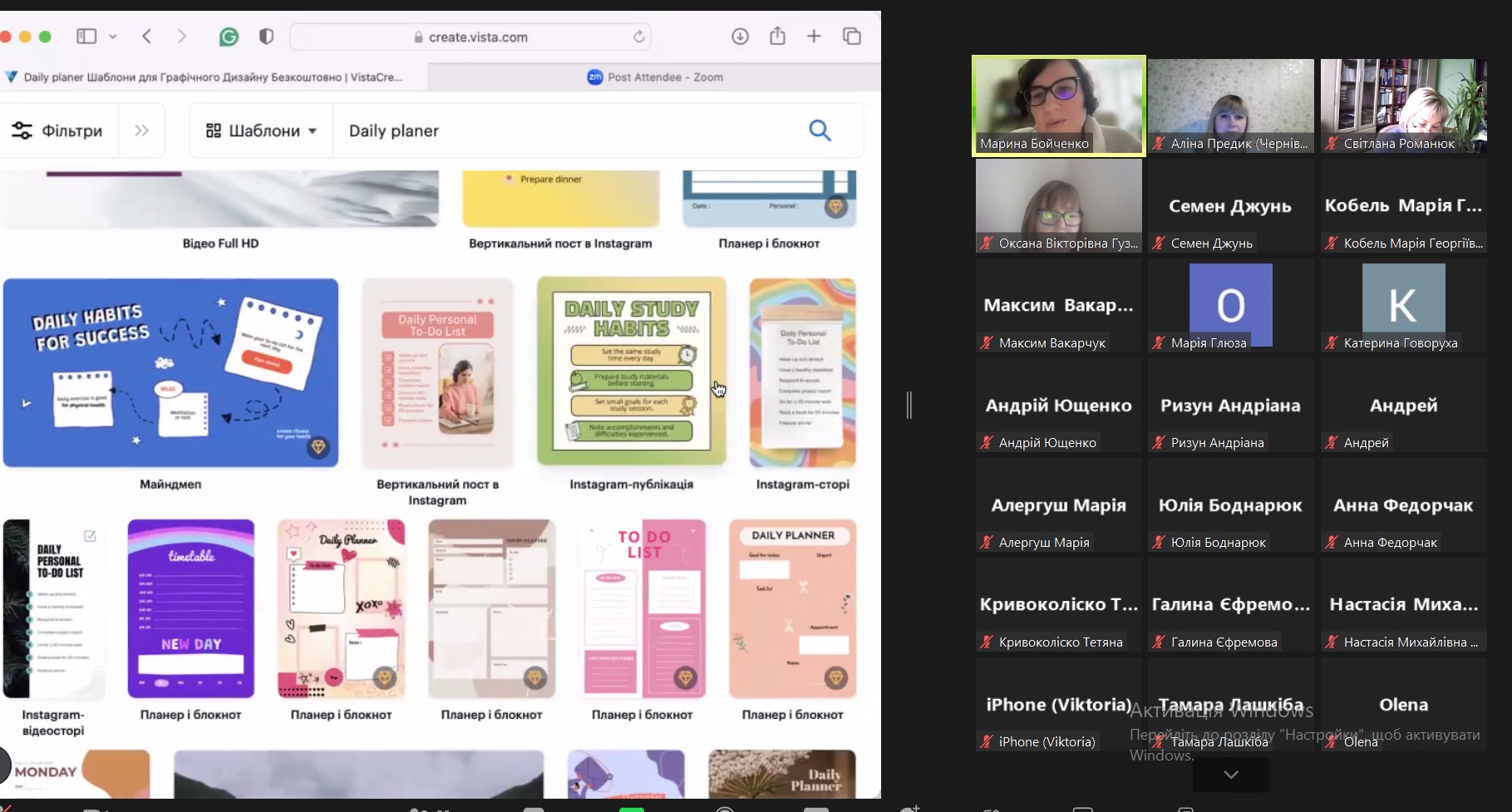The height and width of the screenshot is (812, 1512).
Task: Open a new tab with plus icon
Action: 814,37
